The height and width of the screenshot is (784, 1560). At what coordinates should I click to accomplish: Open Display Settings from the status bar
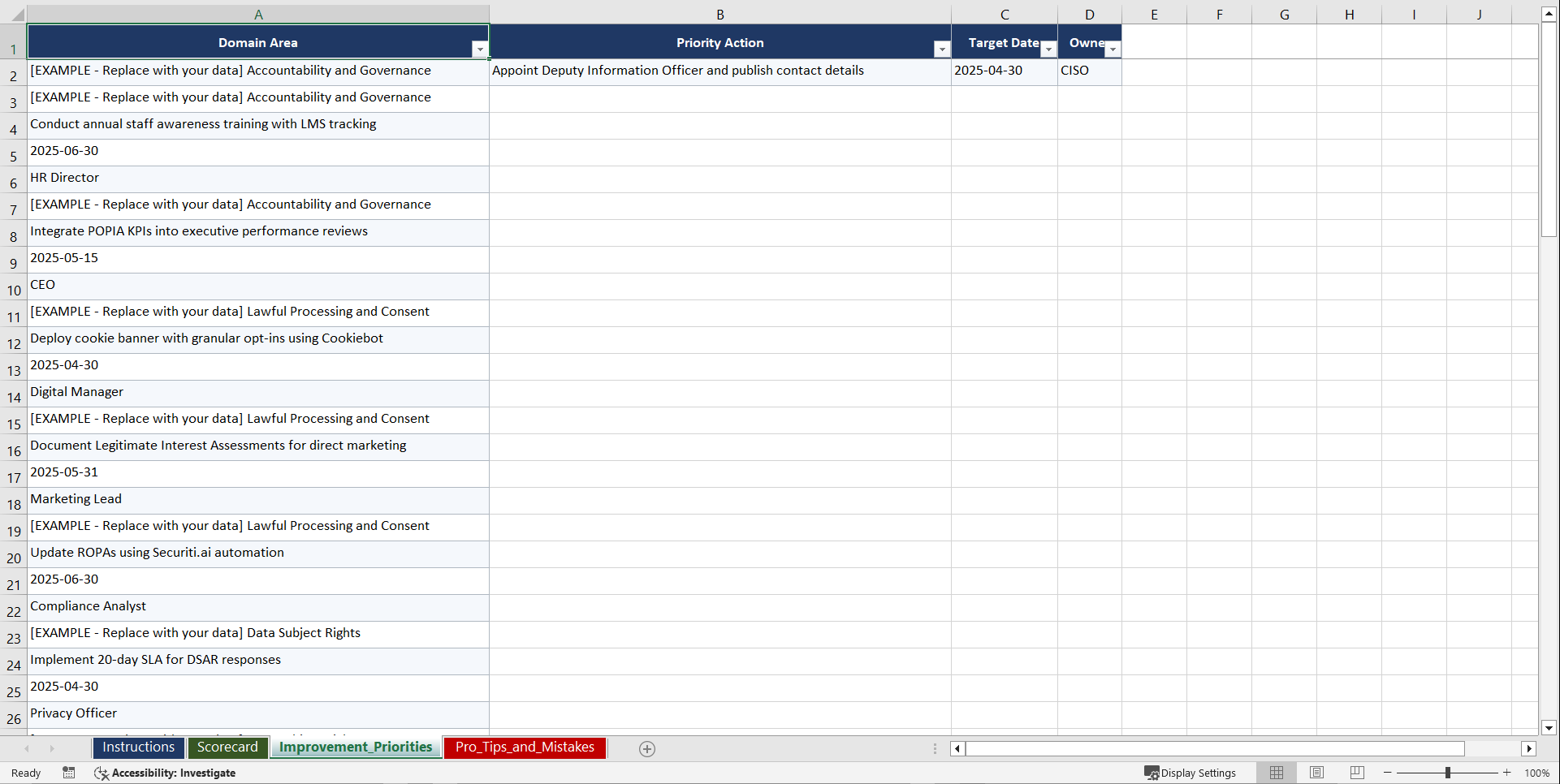1191,773
